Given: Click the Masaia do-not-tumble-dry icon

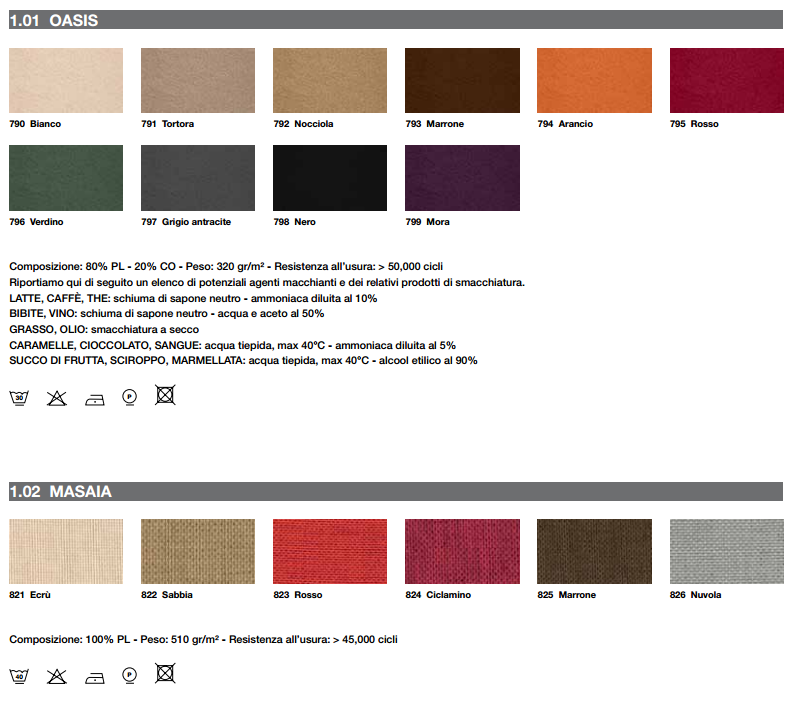Looking at the screenshot, I should coord(165,673).
